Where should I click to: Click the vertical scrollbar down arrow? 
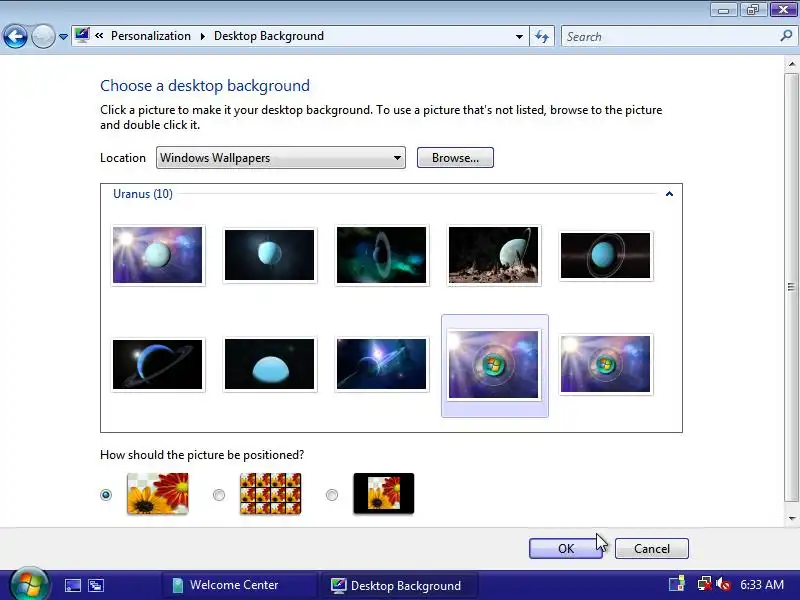coord(792,518)
